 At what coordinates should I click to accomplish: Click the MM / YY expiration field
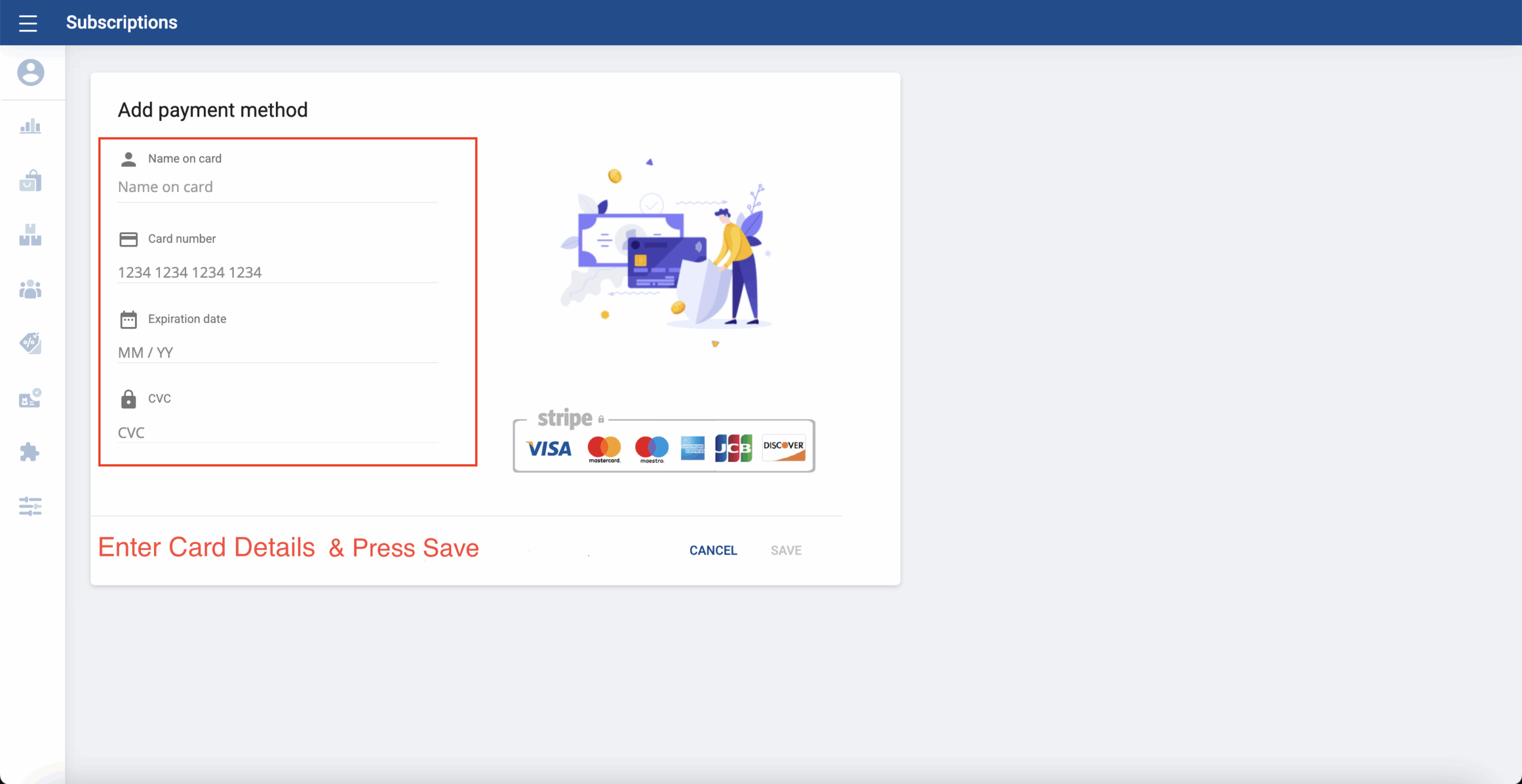pos(278,352)
